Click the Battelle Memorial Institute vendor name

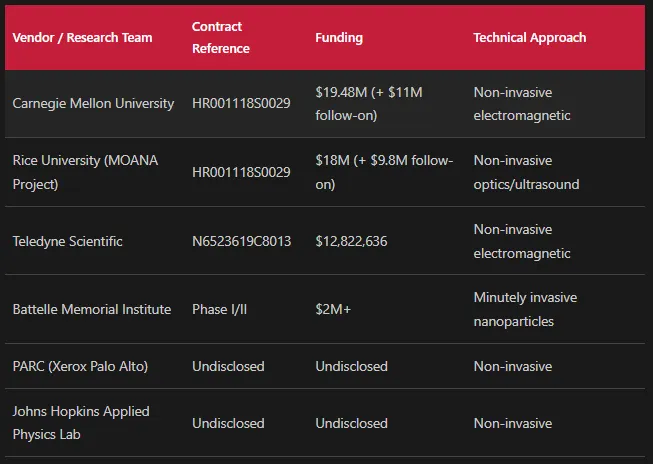tap(92, 309)
